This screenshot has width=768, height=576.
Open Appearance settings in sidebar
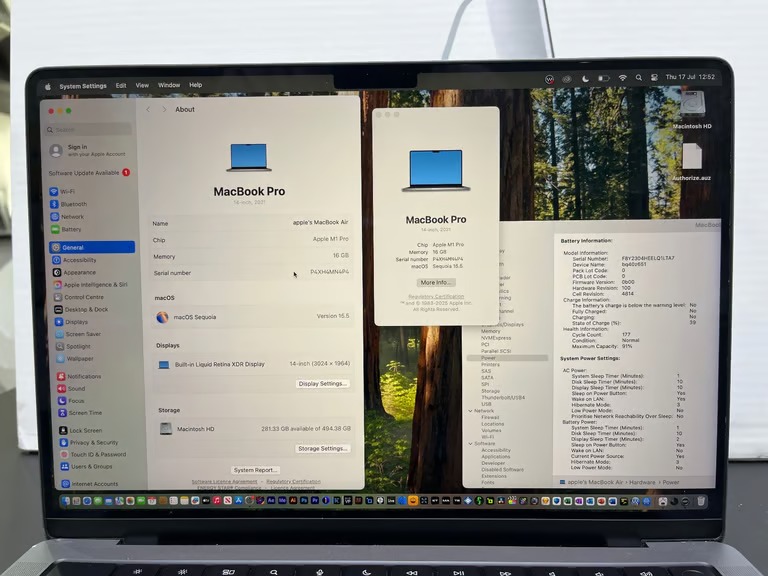(x=74, y=272)
